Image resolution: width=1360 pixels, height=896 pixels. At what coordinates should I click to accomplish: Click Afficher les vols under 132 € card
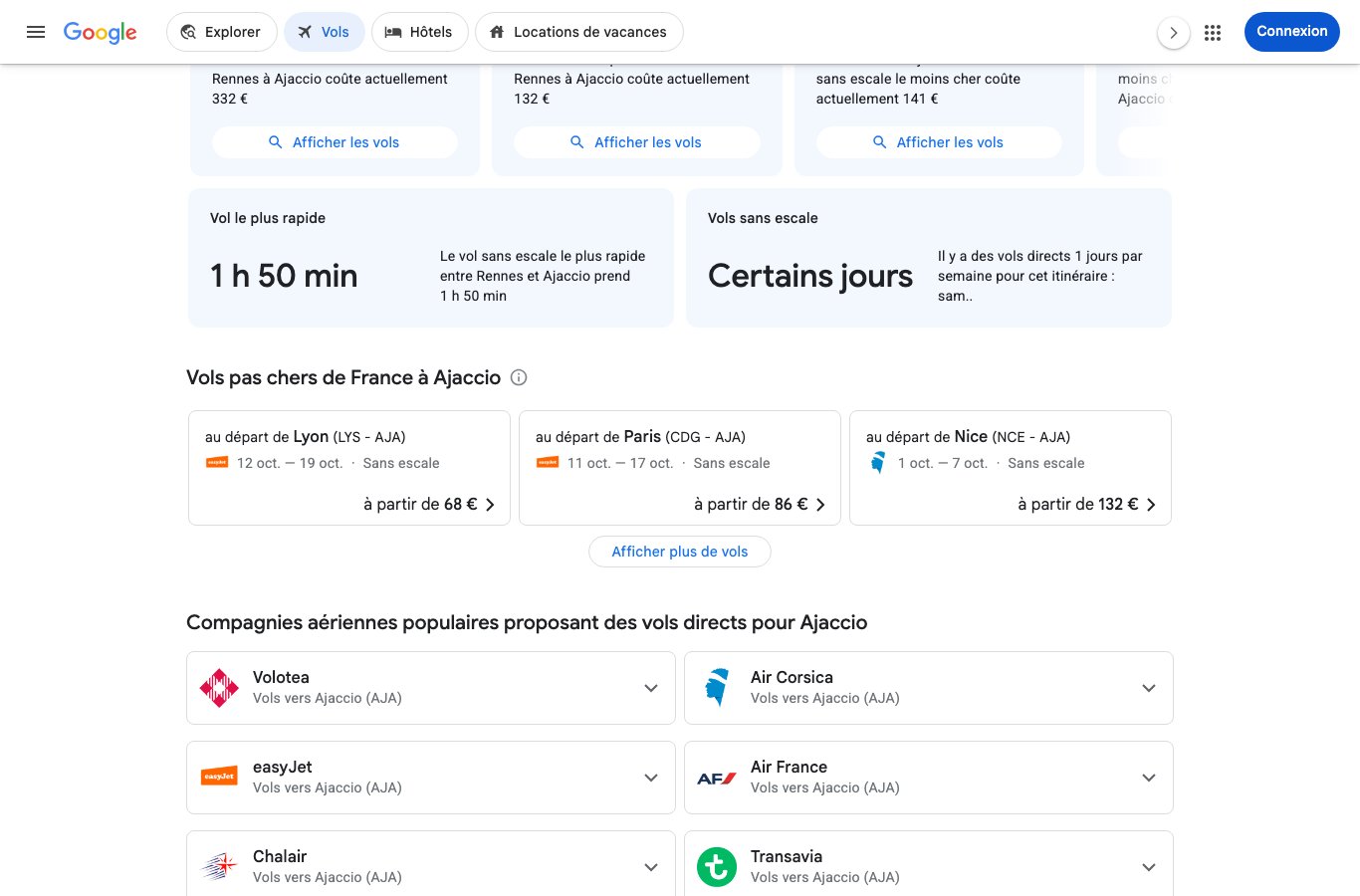pos(636,142)
